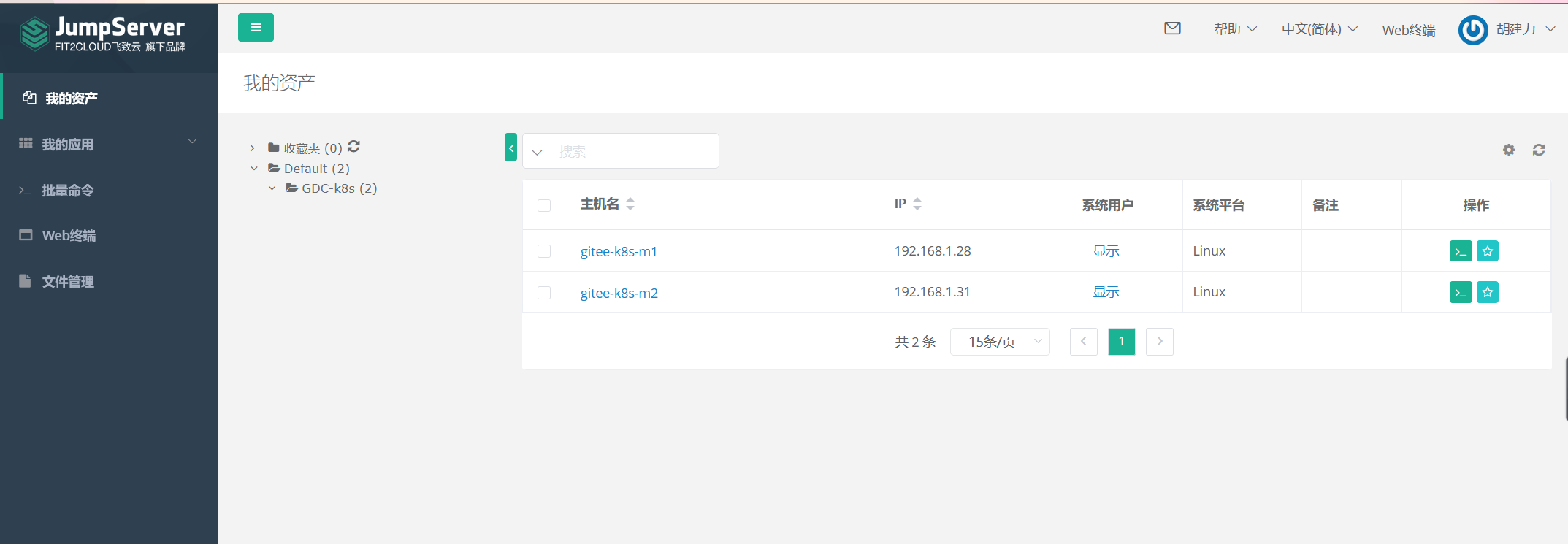Favorite the gitee-k8s-m2 asset with star
This screenshot has height=544, width=1568.
[1488, 292]
